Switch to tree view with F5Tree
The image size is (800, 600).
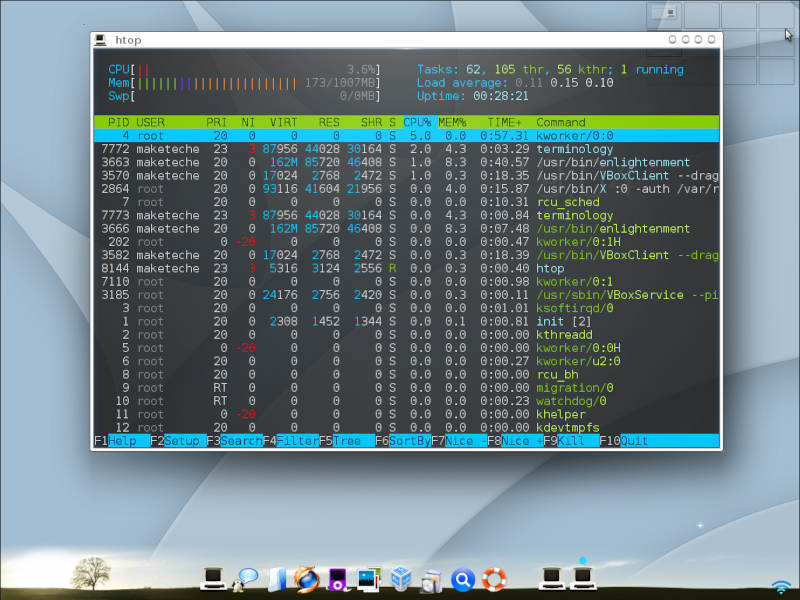coord(340,440)
